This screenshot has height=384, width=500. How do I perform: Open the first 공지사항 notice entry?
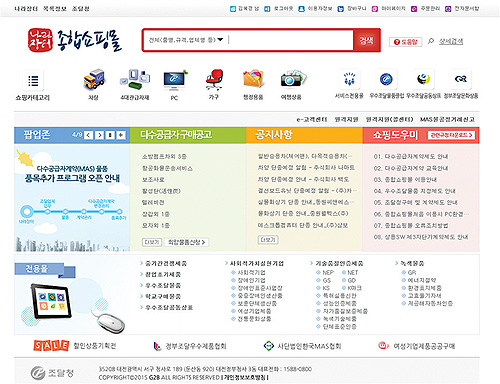pyautogui.click(x=305, y=156)
